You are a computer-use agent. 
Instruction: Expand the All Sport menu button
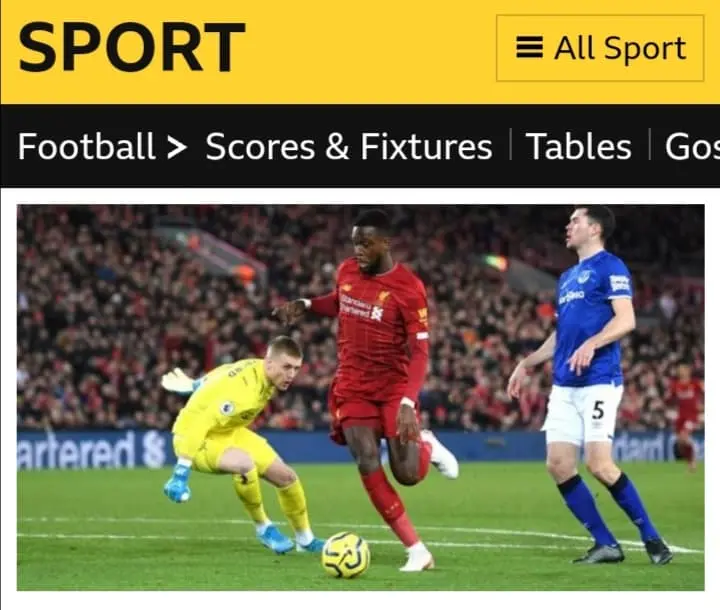(x=600, y=48)
